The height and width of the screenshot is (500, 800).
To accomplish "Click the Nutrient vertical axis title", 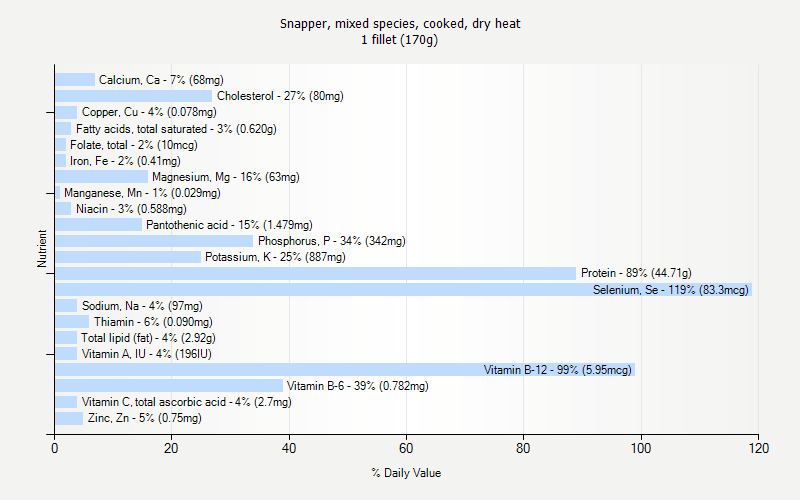I will click(42, 248).
